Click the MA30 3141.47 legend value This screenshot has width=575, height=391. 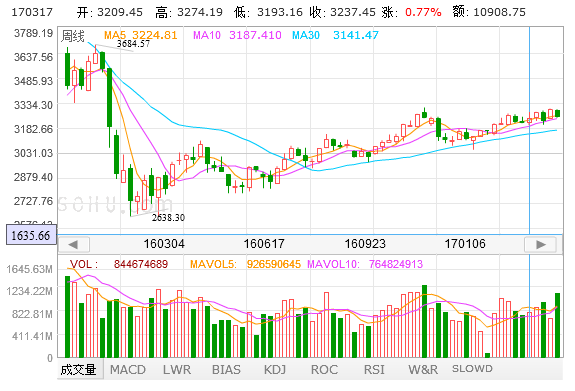click(x=335, y=35)
